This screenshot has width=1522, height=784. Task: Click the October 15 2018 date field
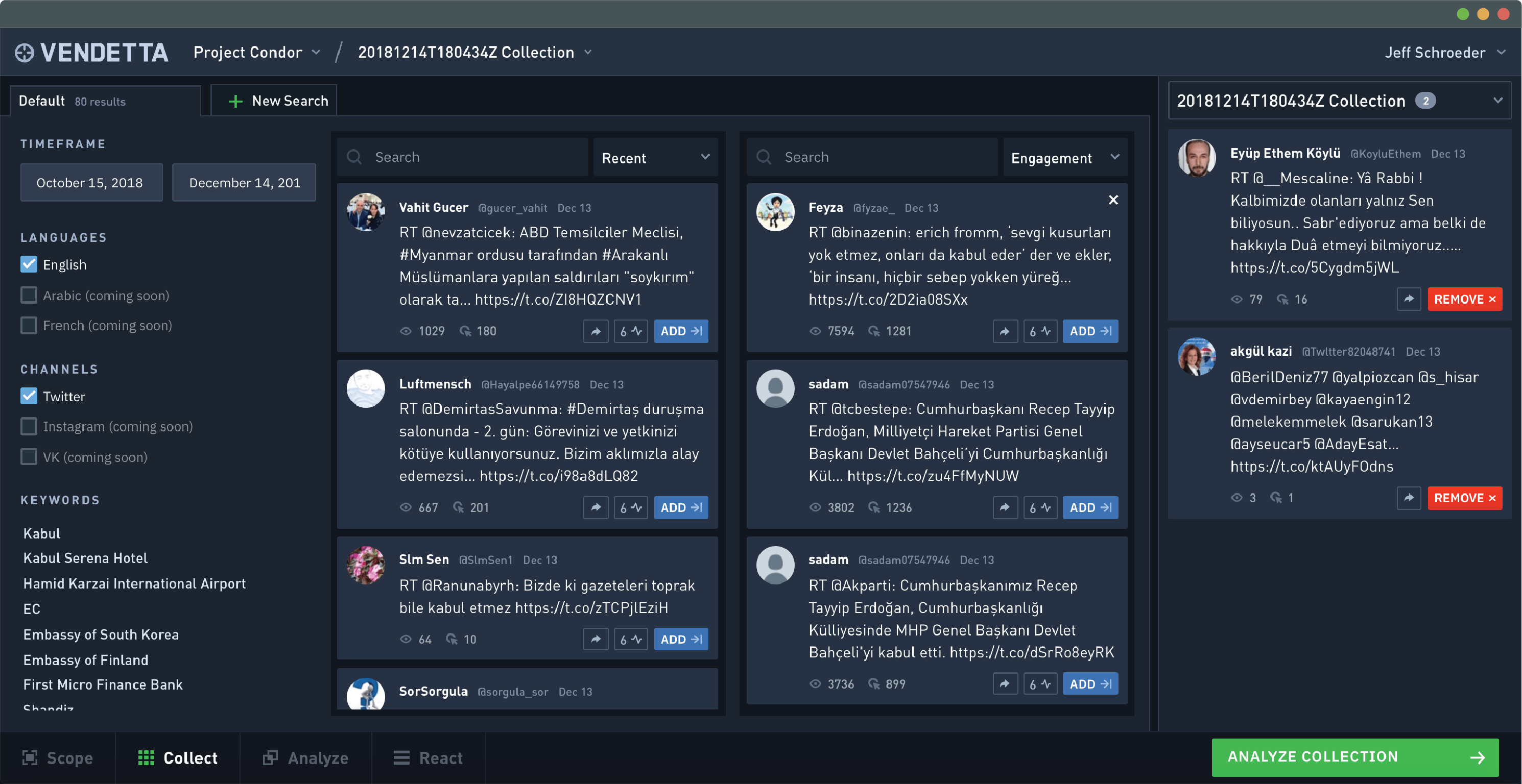(x=89, y=182)
